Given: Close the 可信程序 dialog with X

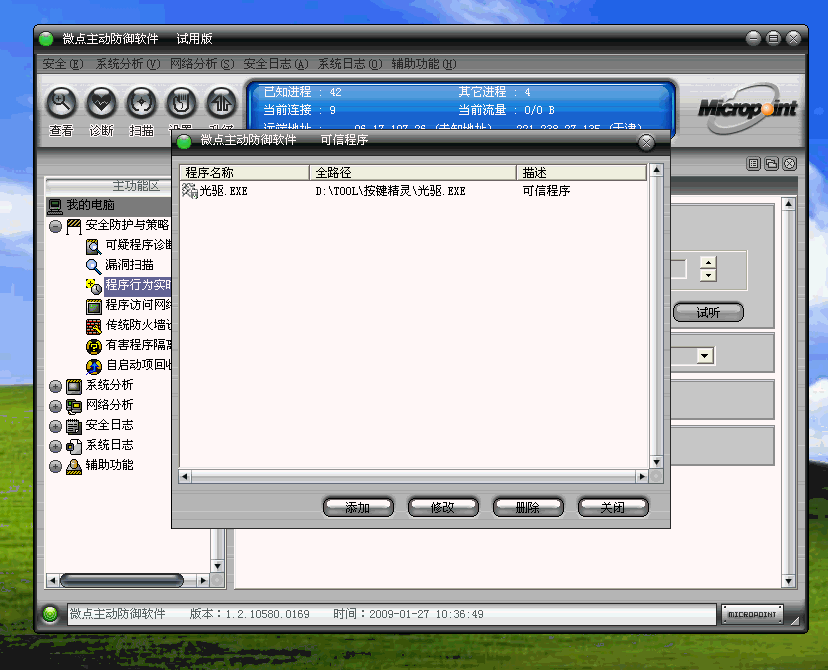Looking at the screenshot, I should point(646,142).
